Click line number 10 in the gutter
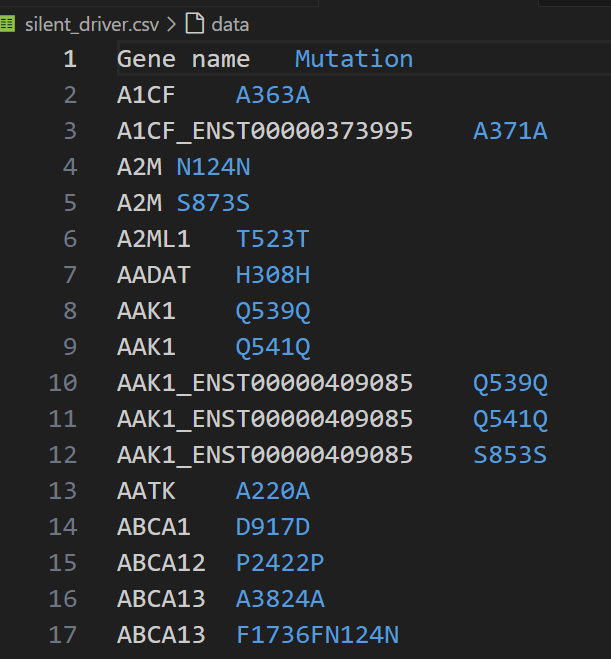Image resolution: width=611 pixels, height=659 pixels. tap(63, 383)
